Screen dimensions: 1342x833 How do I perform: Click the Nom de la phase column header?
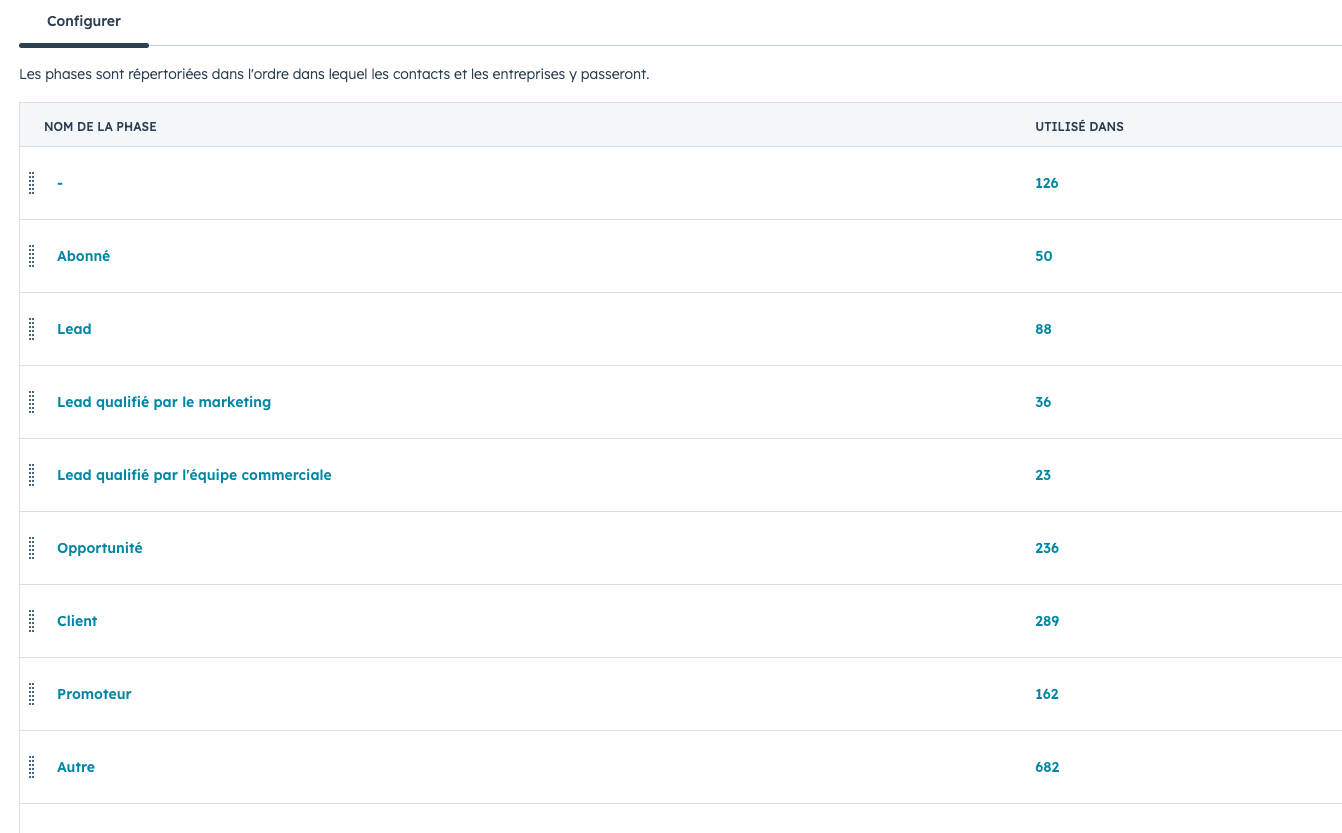click(x=100, y=127)
